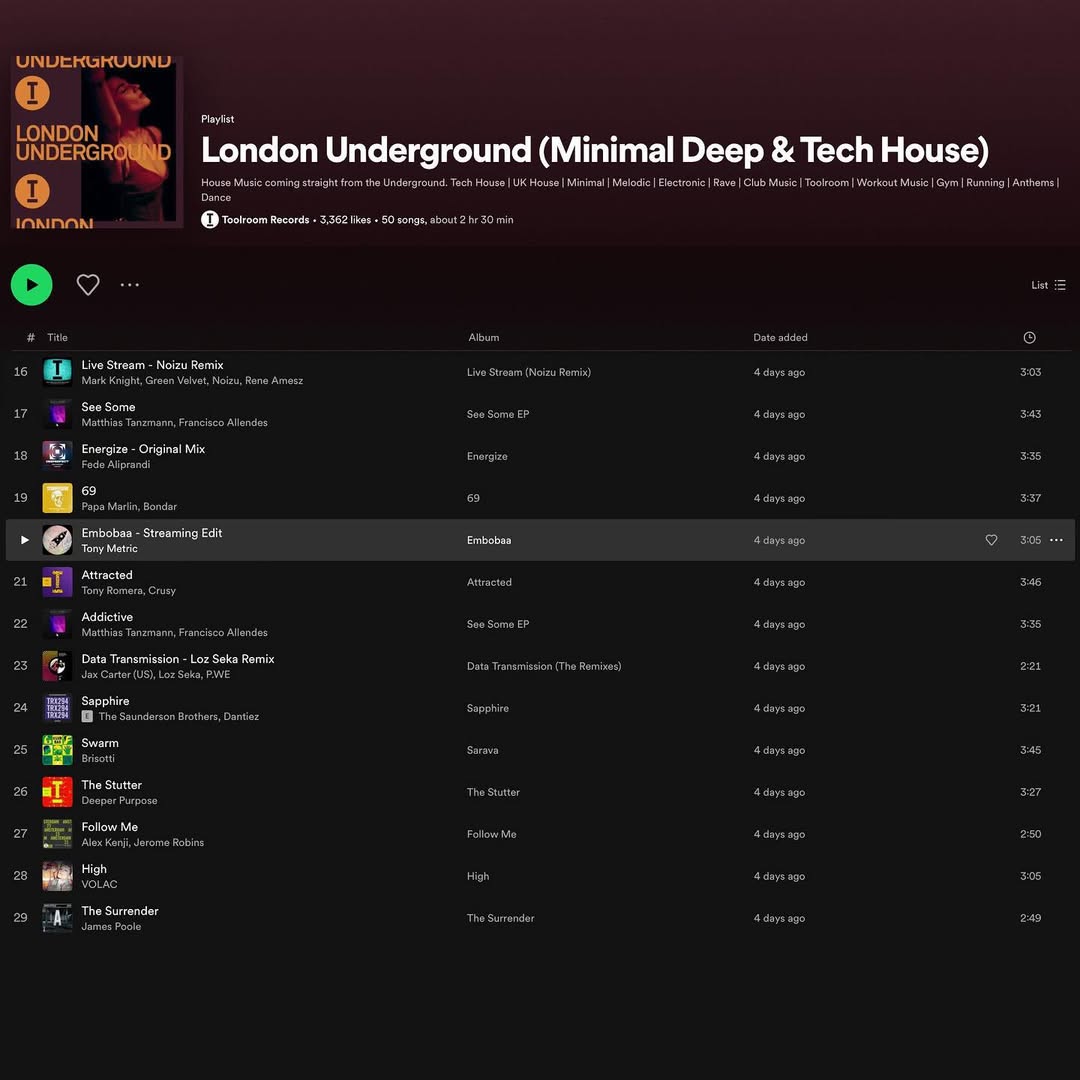Open the Data Transmission (The Remixes) album link
Image resolution: width=1080 pixels, height=1080 pixels.
[x=543, y=666]
